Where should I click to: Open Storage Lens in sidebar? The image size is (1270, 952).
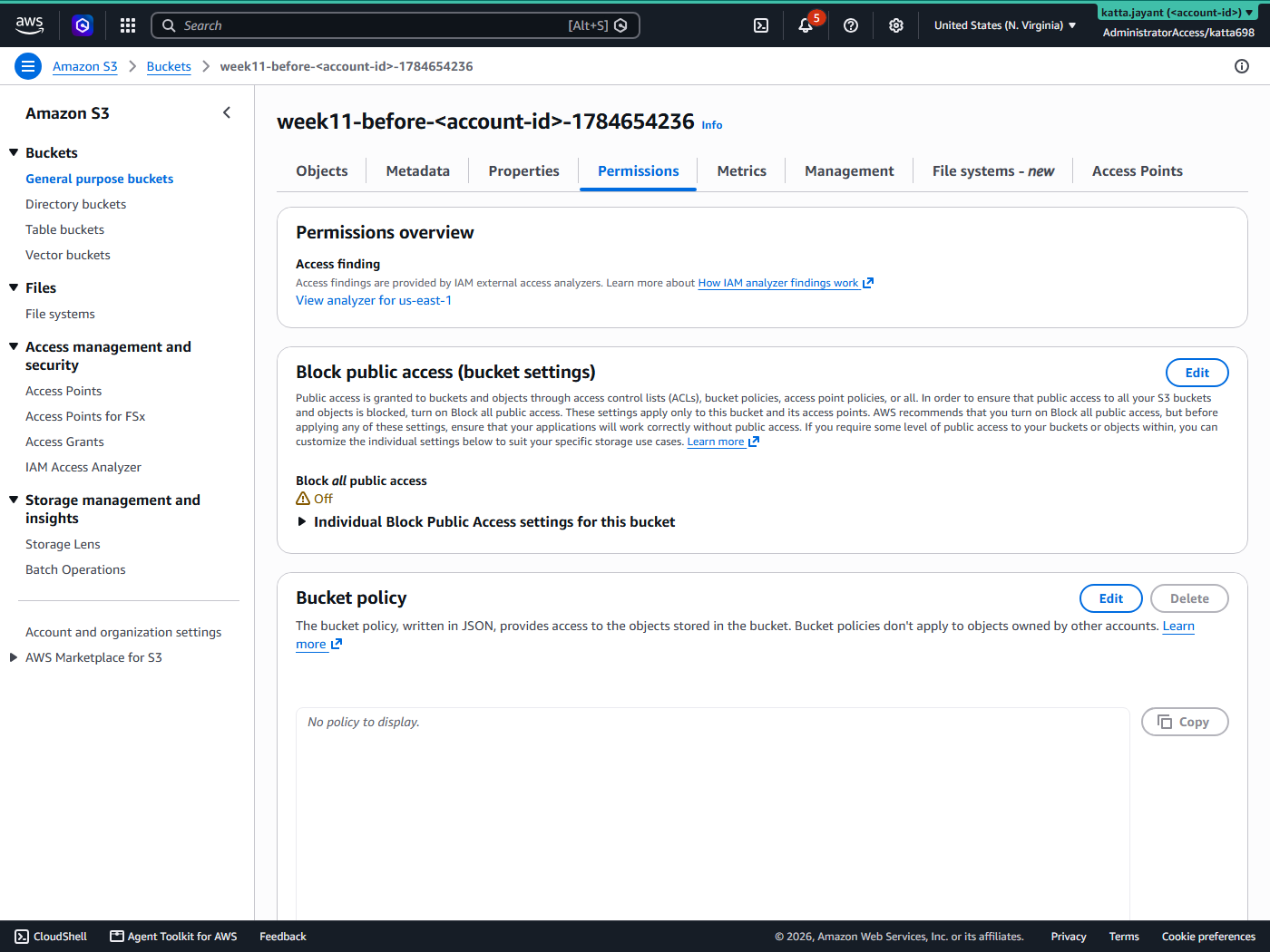[63, 544]
